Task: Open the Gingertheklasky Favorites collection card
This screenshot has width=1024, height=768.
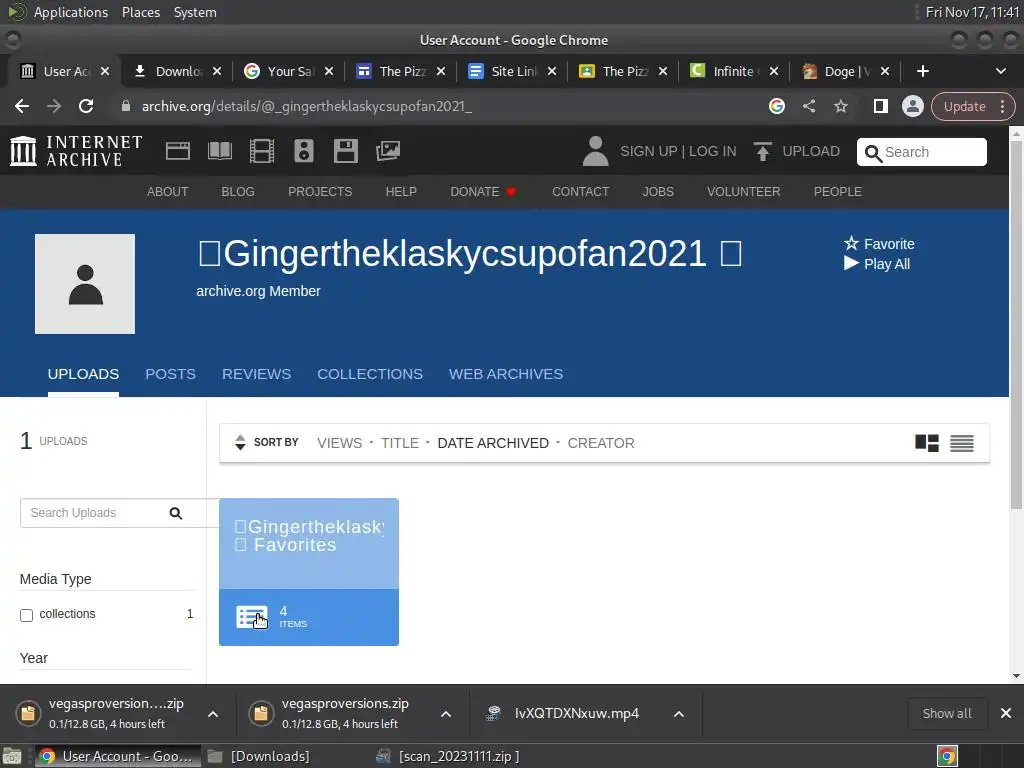Action: 309,572
